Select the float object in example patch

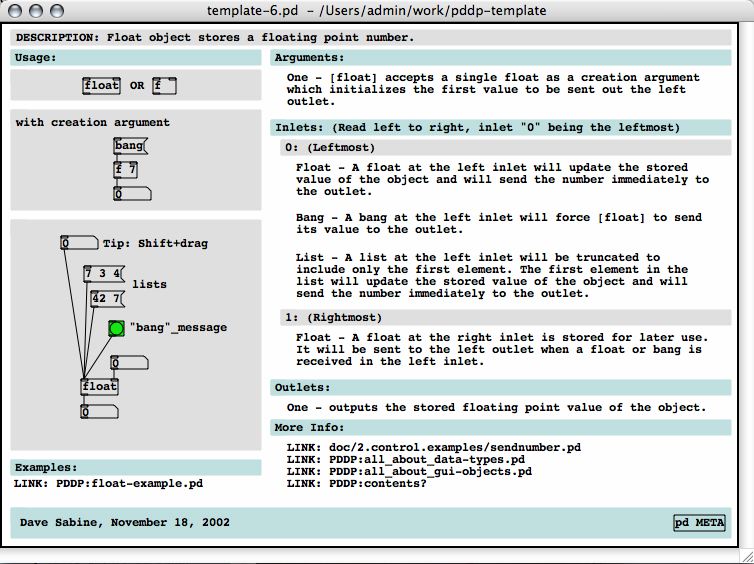pos(100,387)
